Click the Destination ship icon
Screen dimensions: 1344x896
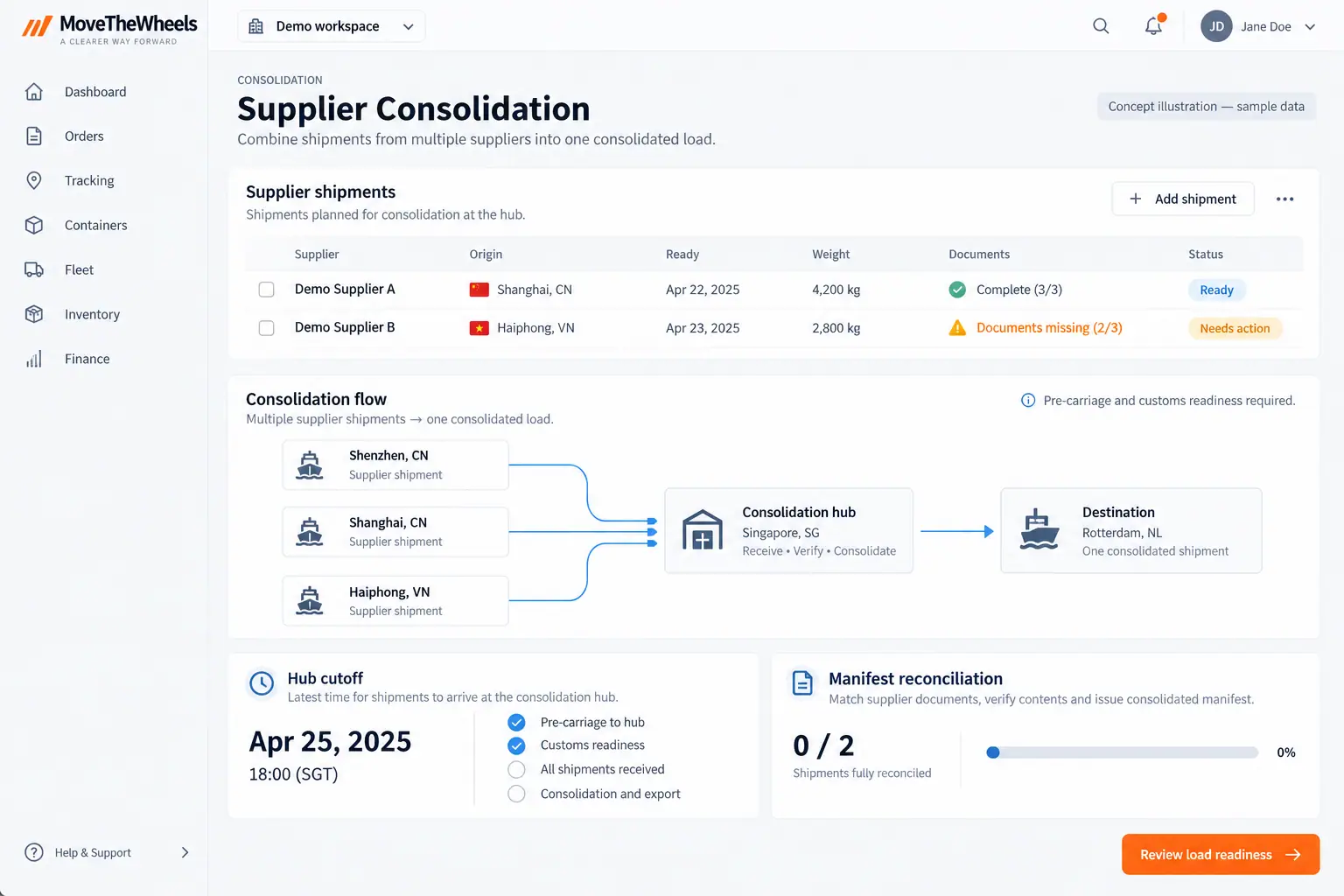tap(1039, 529)
